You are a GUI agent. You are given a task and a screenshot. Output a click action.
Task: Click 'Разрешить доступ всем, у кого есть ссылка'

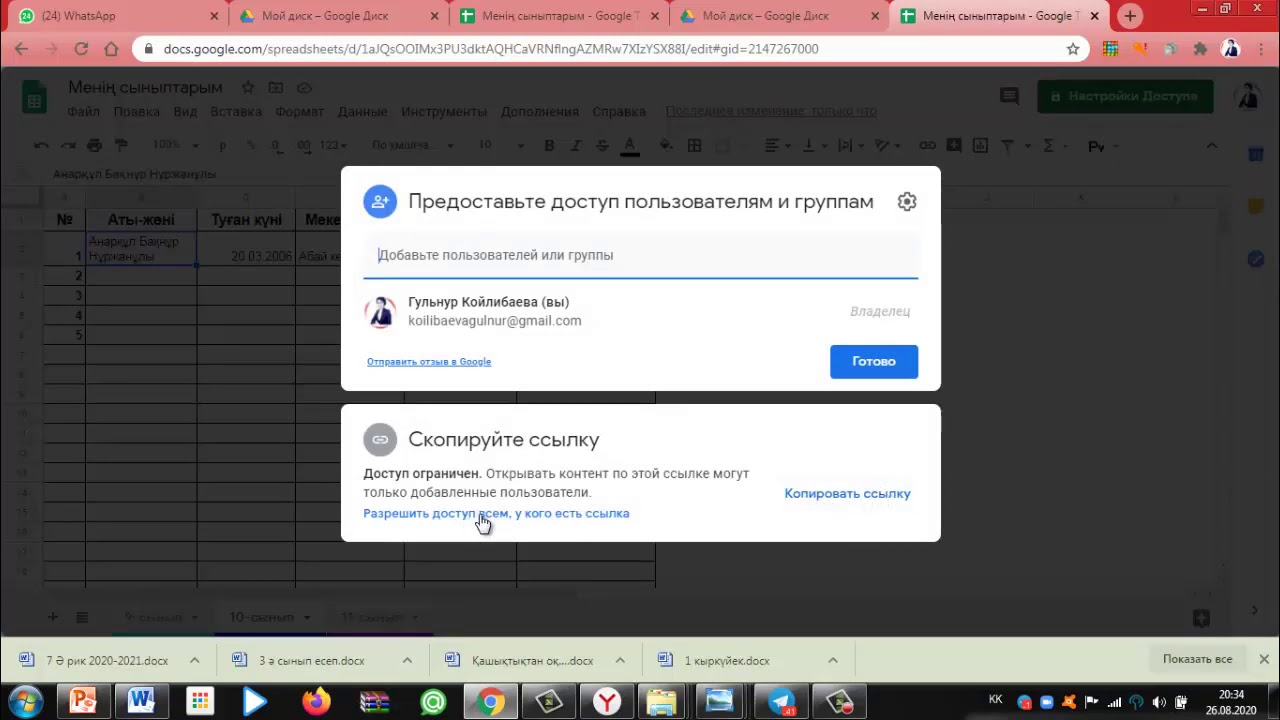coord(496,513)
